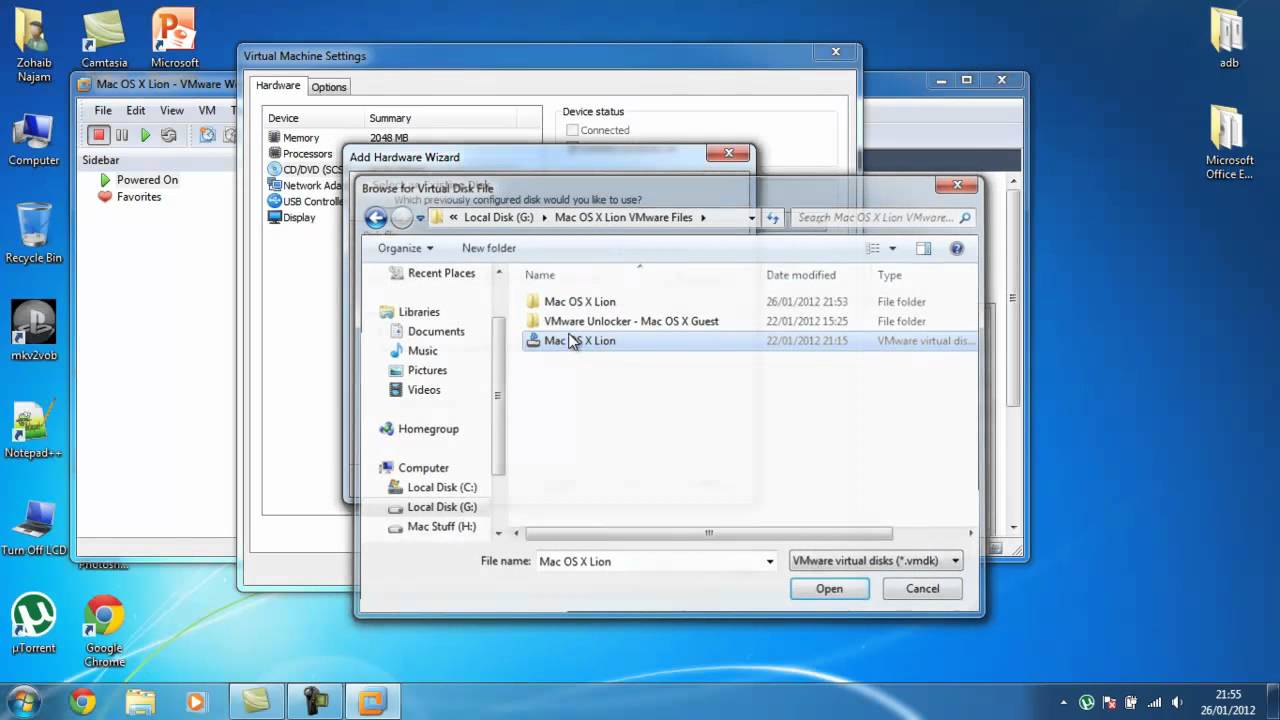Click the Cancel button in the browse dialog
Viewport: 1280px width, 720px height.
[x=922, y=589]
